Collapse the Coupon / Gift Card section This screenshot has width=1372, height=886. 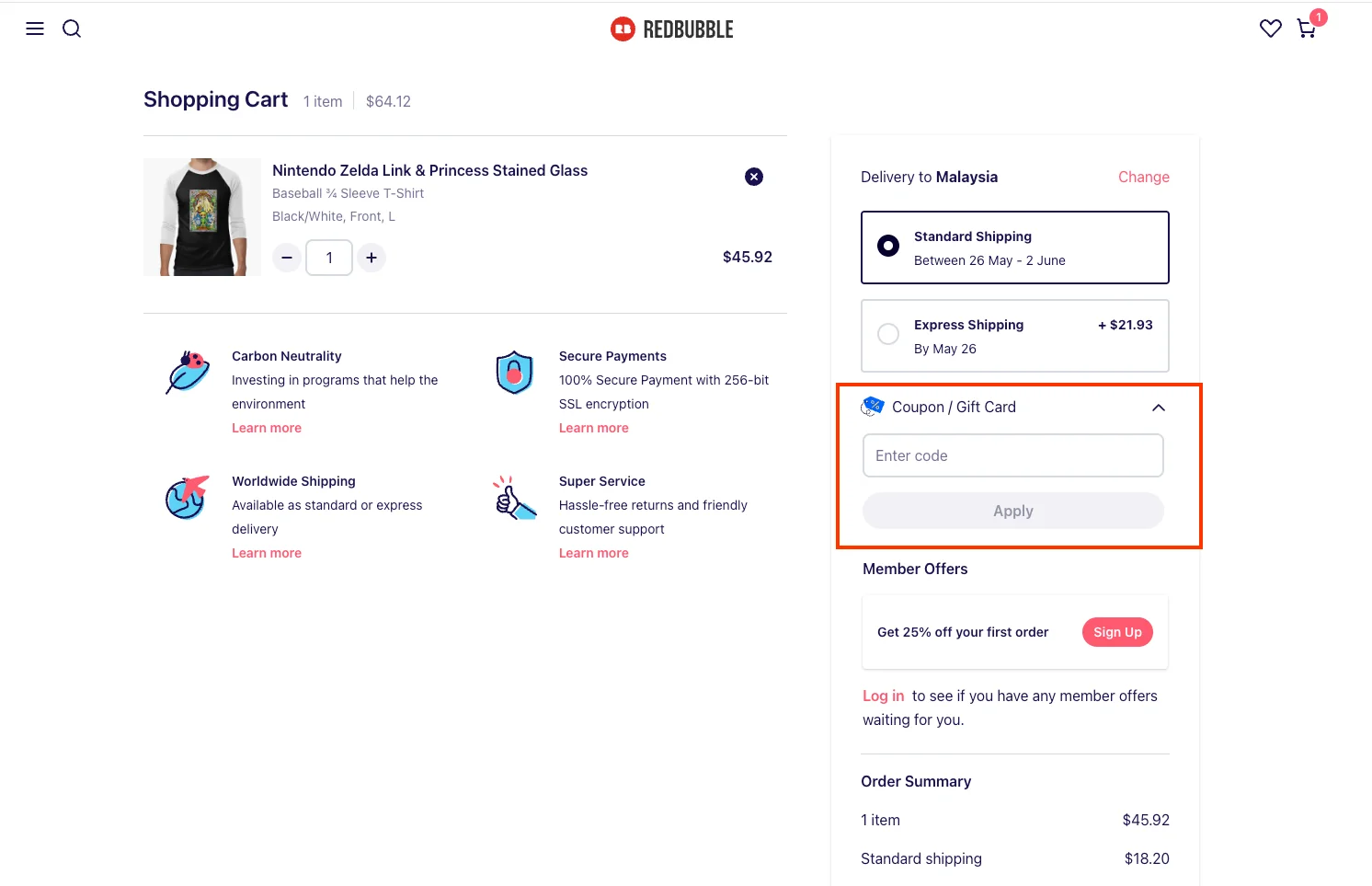tap(1159, 408)
